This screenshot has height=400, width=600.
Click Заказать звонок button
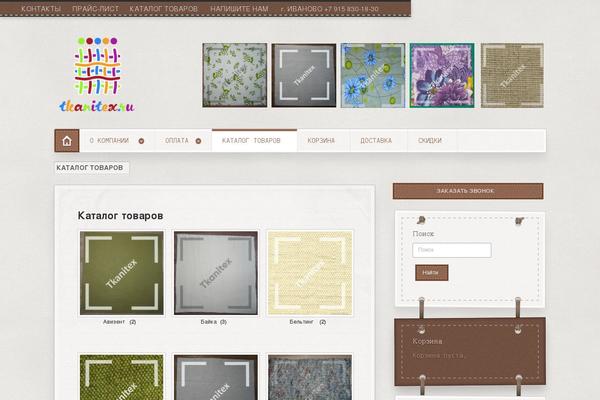468,191
